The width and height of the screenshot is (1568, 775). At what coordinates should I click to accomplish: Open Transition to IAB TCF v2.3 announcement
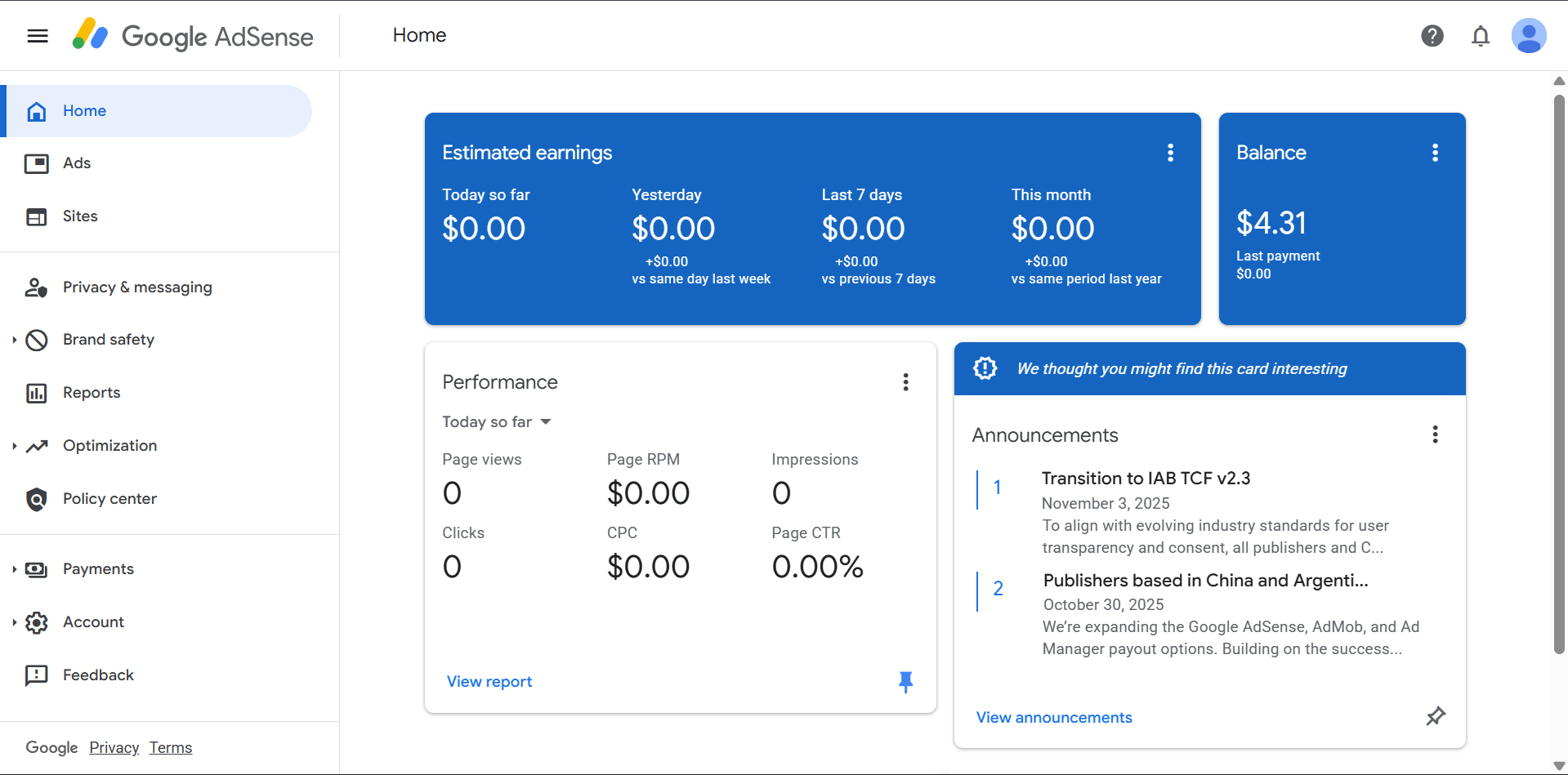click(x=1146, y=479)
